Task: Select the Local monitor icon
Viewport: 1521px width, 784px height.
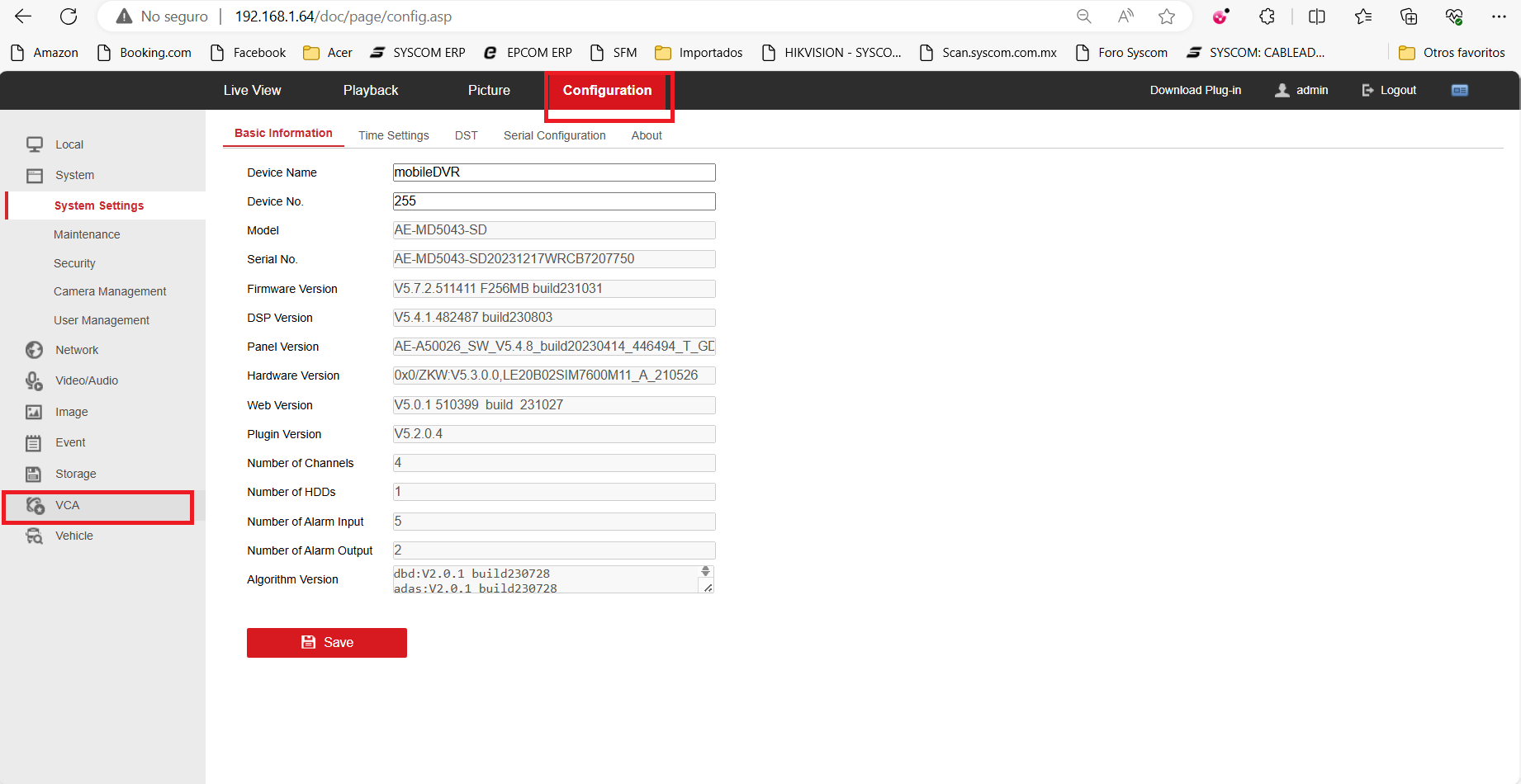Action: pyautogui.click(x=34, y=144)
